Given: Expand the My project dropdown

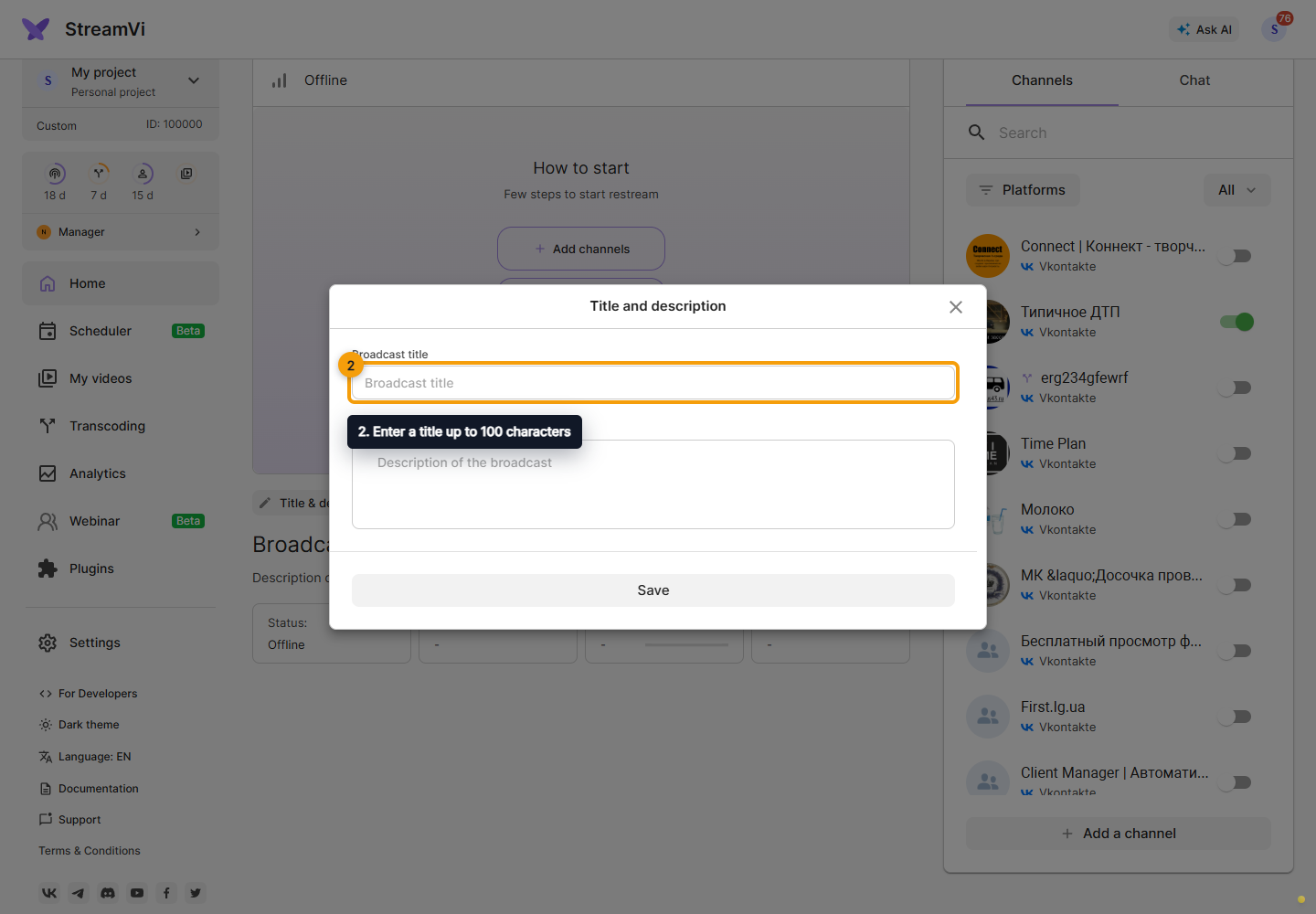Looking at the screenshot, I should pyautogui.click(x=194, y=80).
